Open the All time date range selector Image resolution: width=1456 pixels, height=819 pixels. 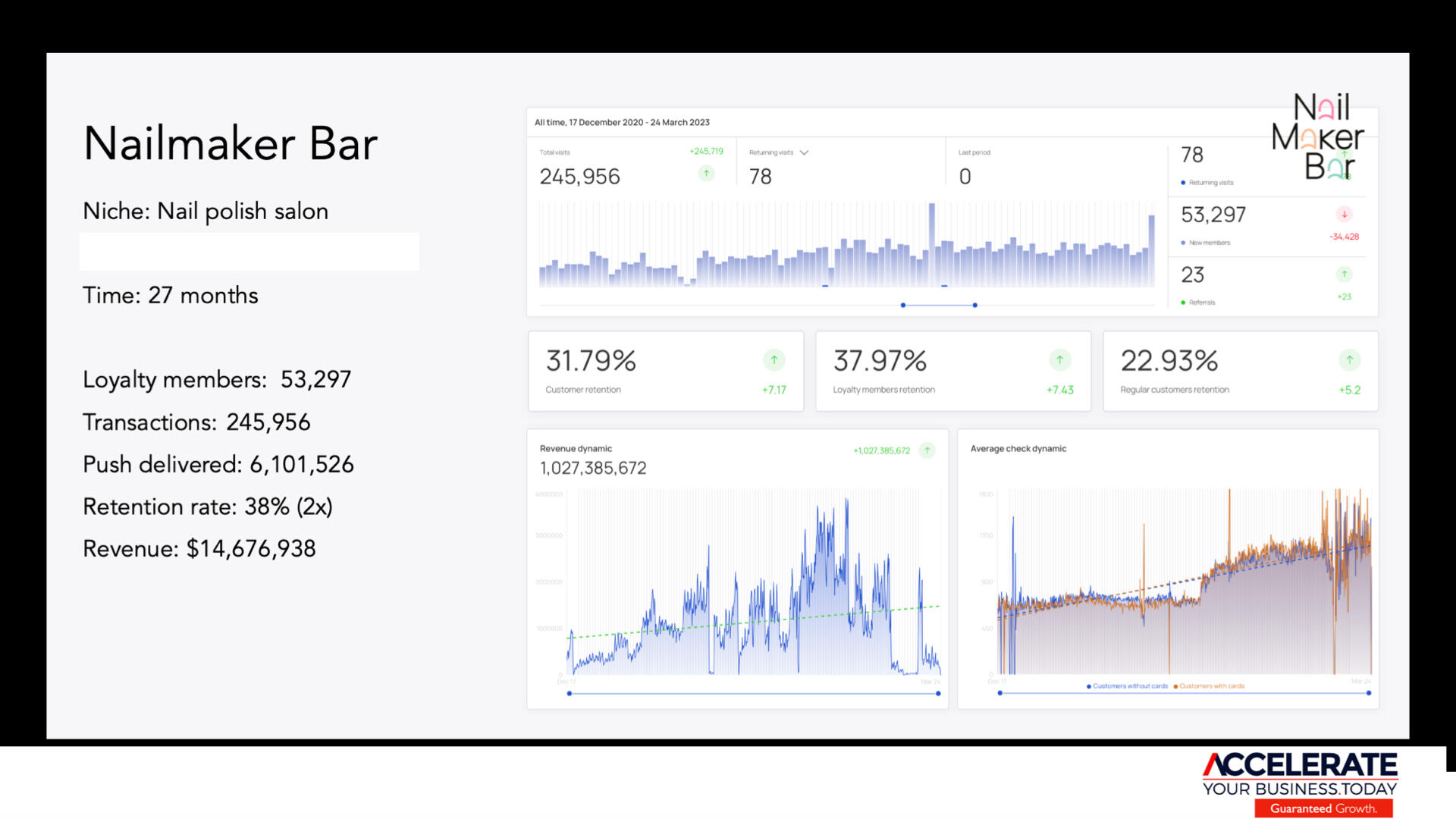point(622,122)
